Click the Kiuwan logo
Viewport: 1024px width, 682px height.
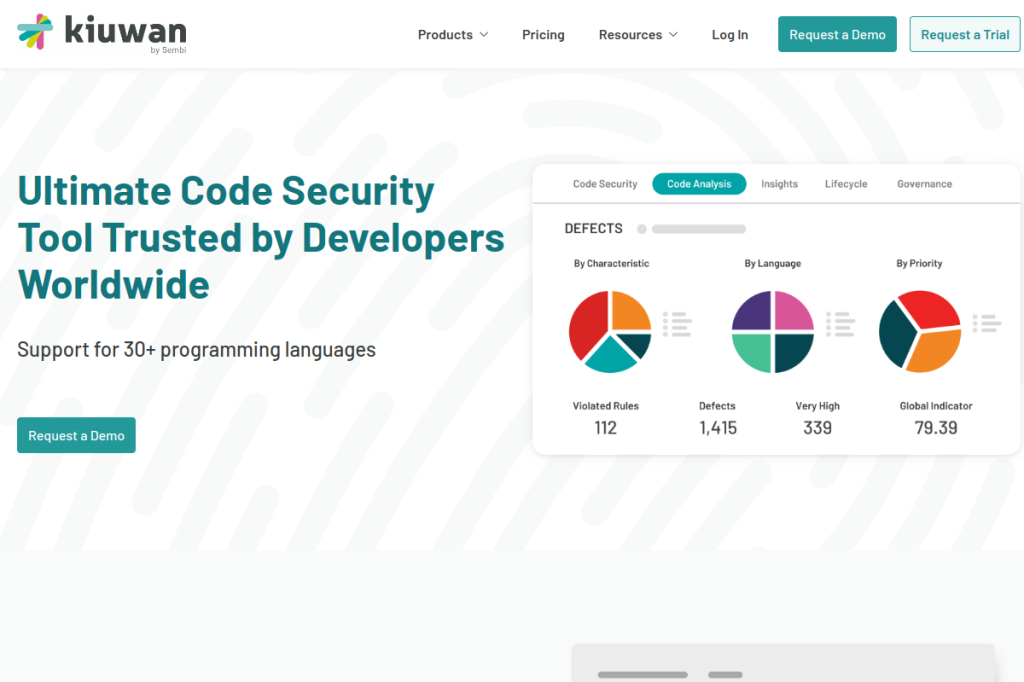(x=102, y=33)
